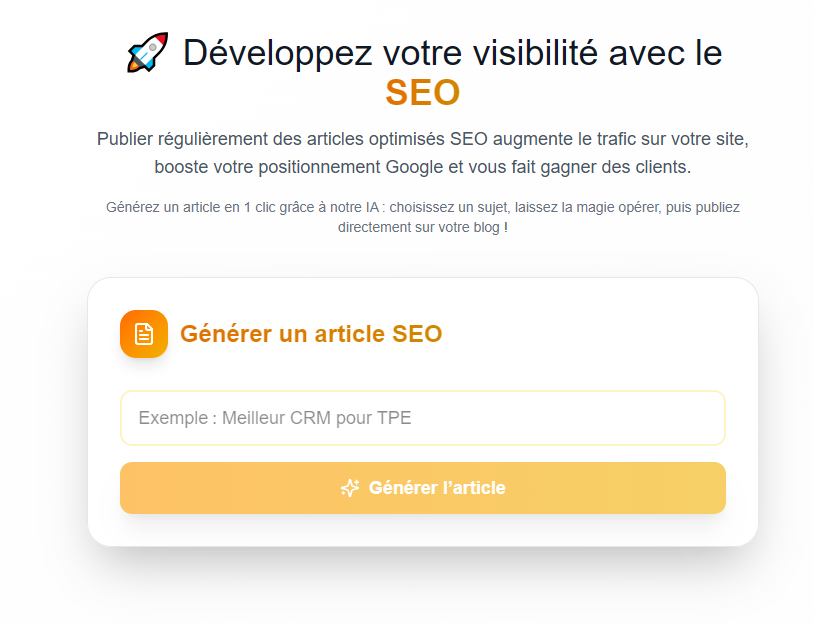Click the line beginning Publier régulièrement

(x=422, y=139)
